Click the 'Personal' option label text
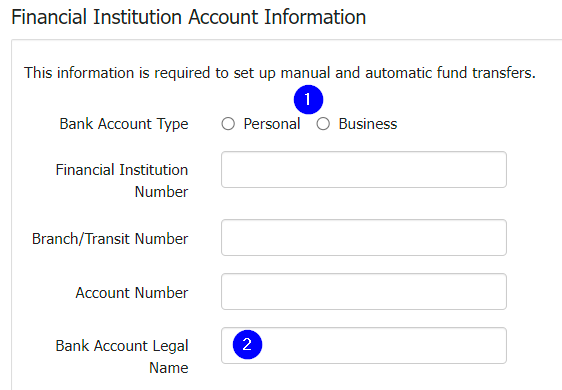 click(x=272, y=124)
